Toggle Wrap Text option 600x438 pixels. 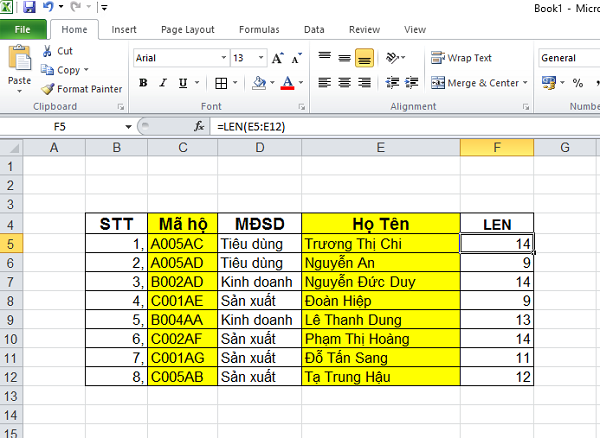pyautogui.click(x=461, y=58)
